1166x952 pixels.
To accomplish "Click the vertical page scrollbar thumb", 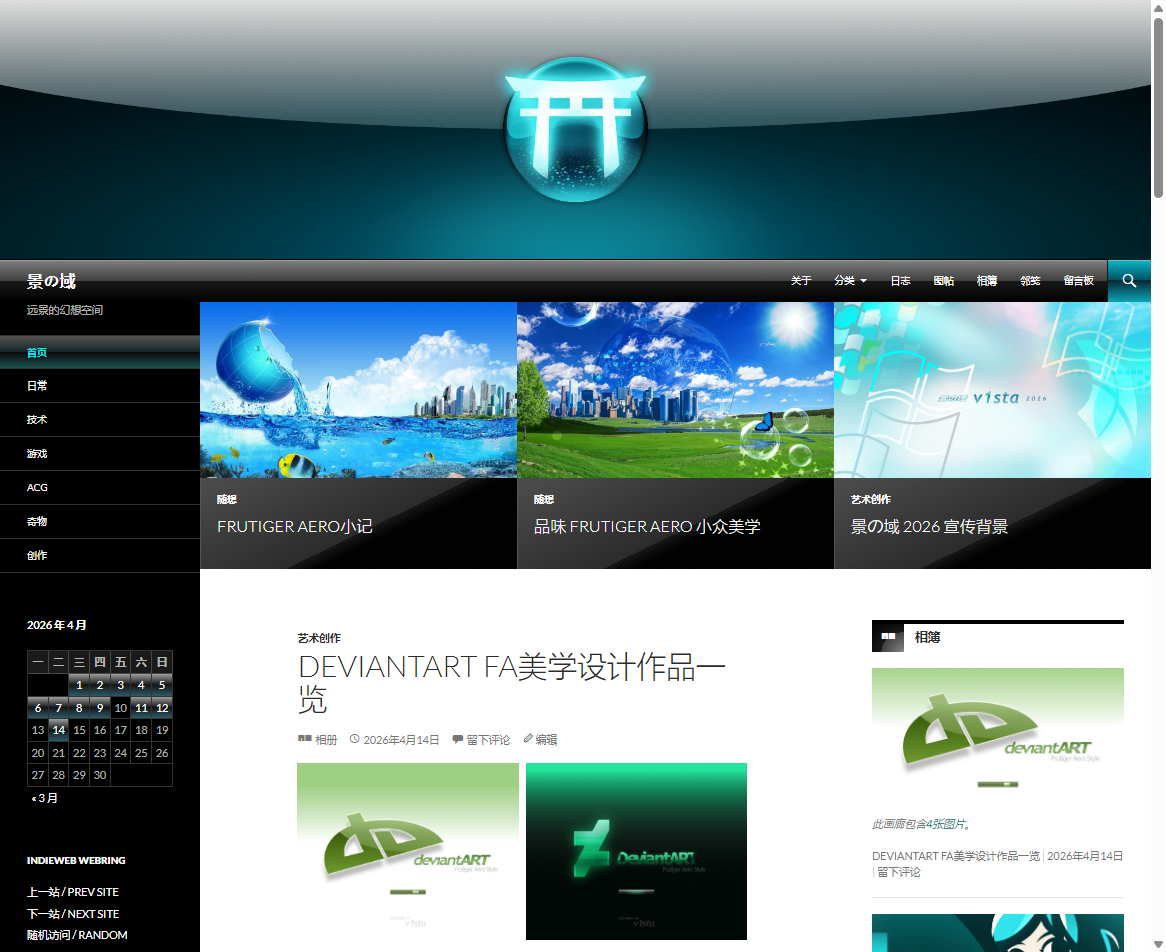I will pyautogui.click(x=1158, y=100).
